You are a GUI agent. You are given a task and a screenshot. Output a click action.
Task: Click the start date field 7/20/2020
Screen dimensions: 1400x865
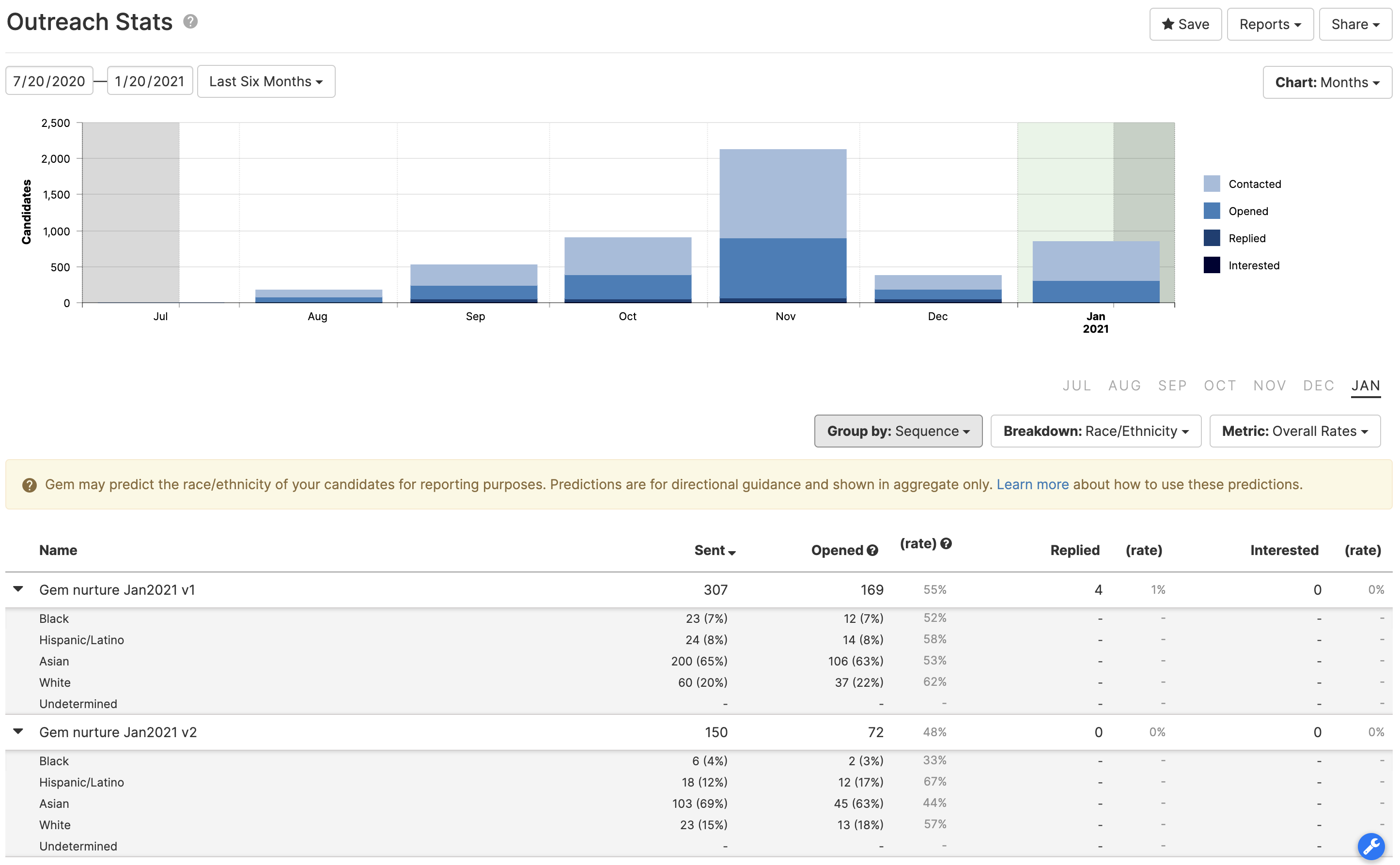click(49, 82)
